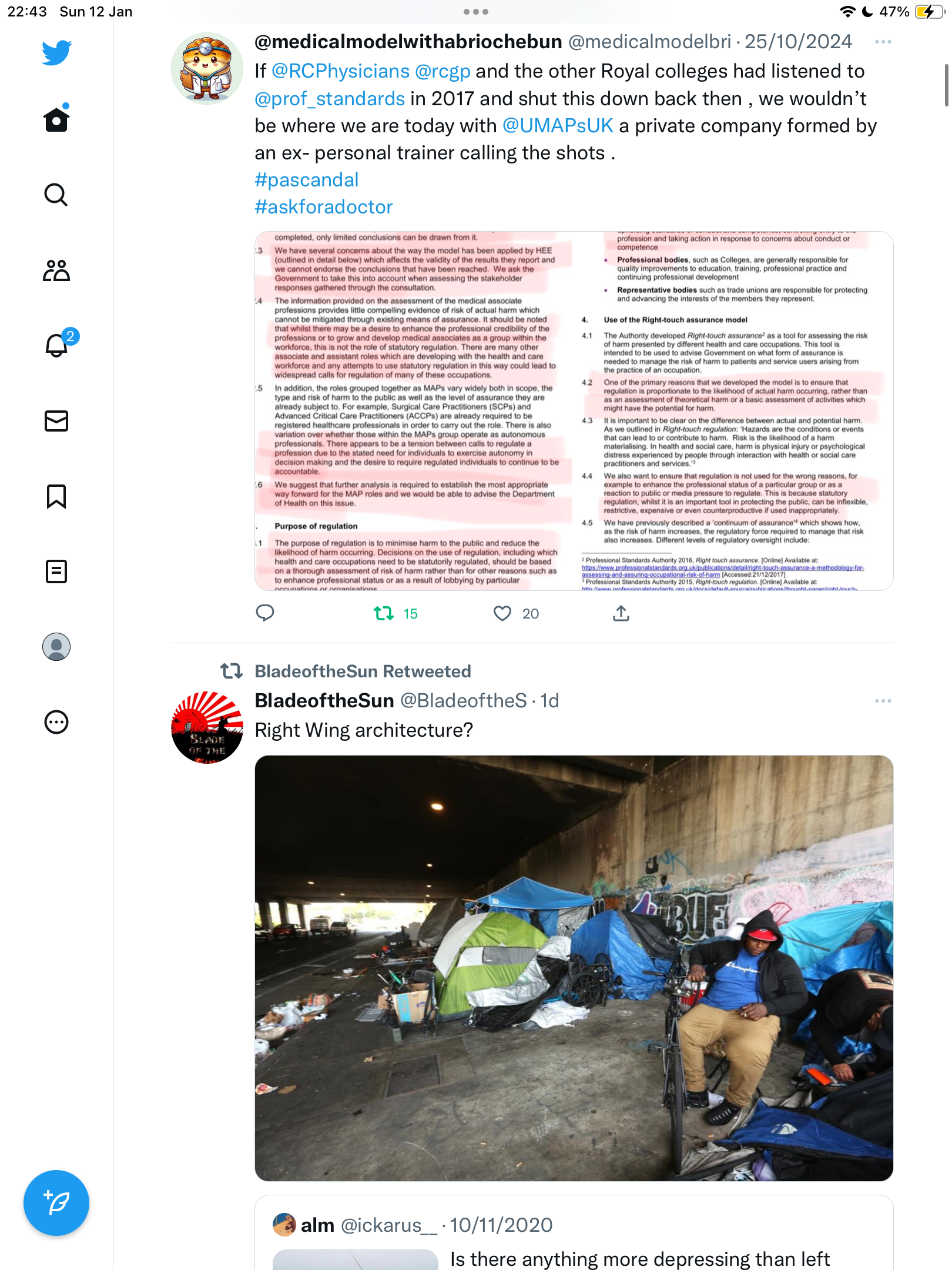952x1270 pixels.
Task: Toggle like on the medicalmodel tweet
Action: pos(502,614)
